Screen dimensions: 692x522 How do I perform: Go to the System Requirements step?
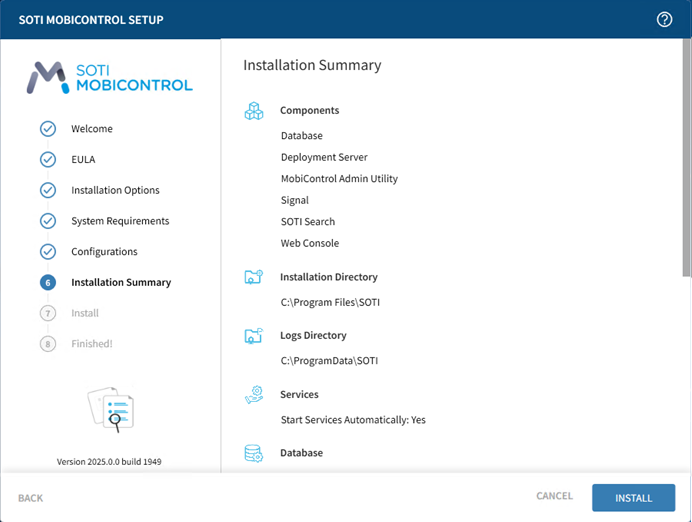pyautogui.click(x=120, y=221)
